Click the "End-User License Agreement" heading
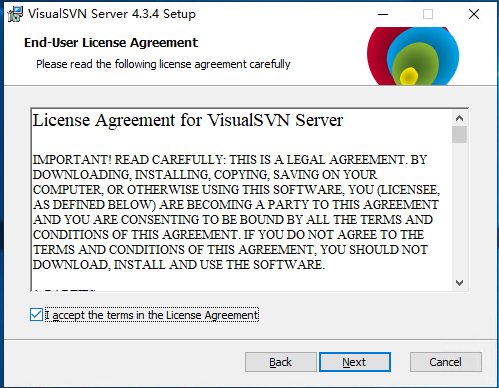499x388 pixels. [x=111, y=43]
